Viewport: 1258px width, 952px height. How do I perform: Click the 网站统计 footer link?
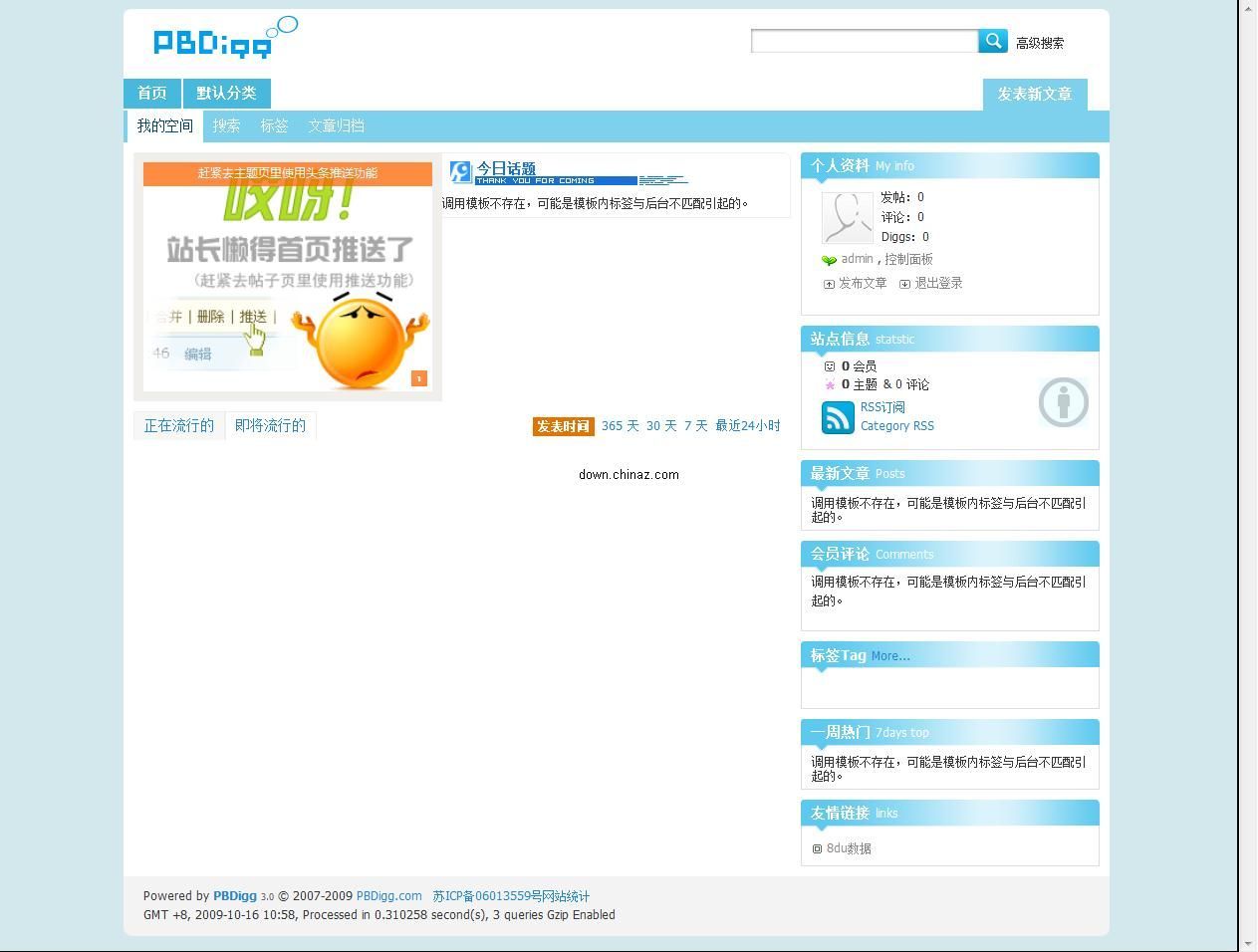click(x=566, y=896)
